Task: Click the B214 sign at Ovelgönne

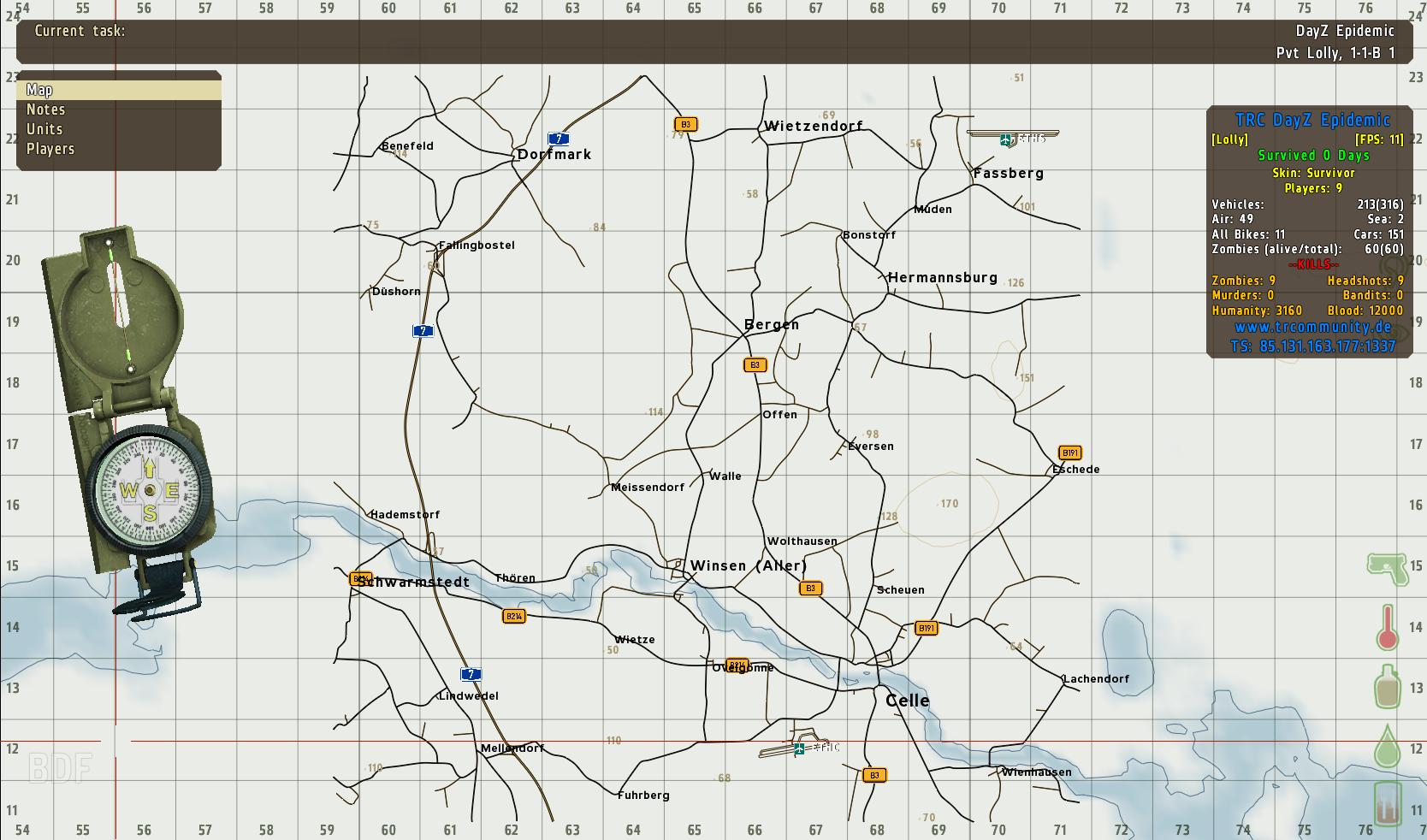Action: tap(737, 665)
